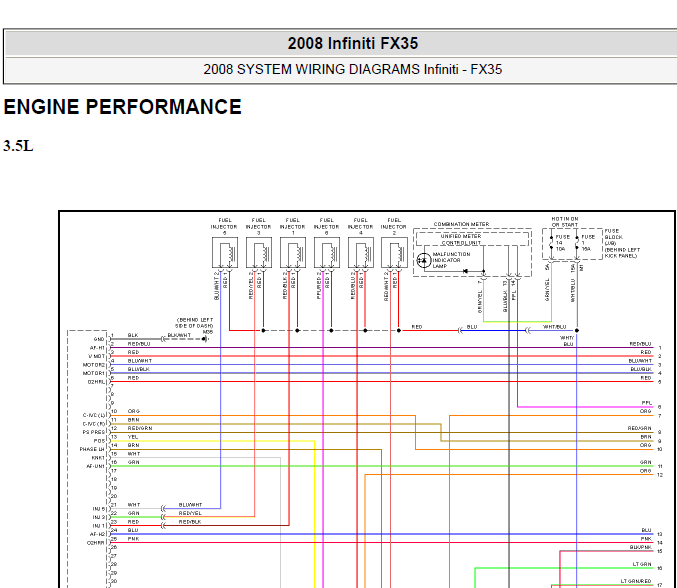Click "RED/YEL" label after pin 22 connector
677x588 pixels.
coord(190,513)
